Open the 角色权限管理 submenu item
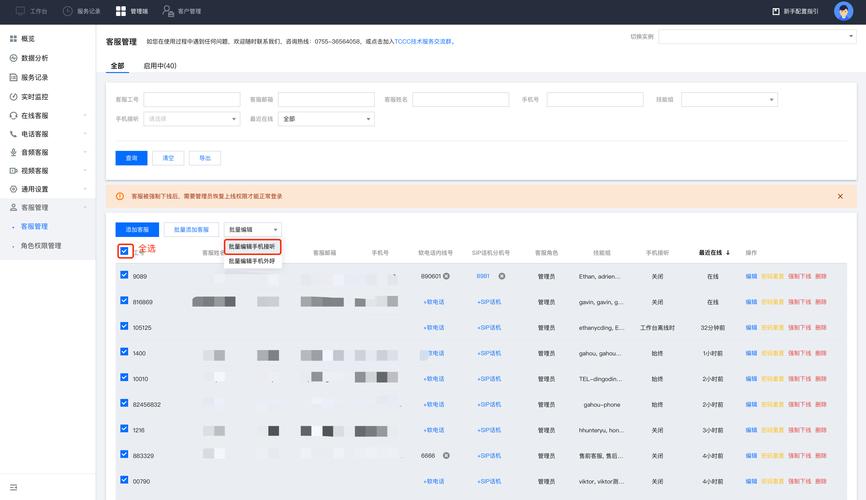866x500 pixels. pyautogui.click(x=41, y=246)
